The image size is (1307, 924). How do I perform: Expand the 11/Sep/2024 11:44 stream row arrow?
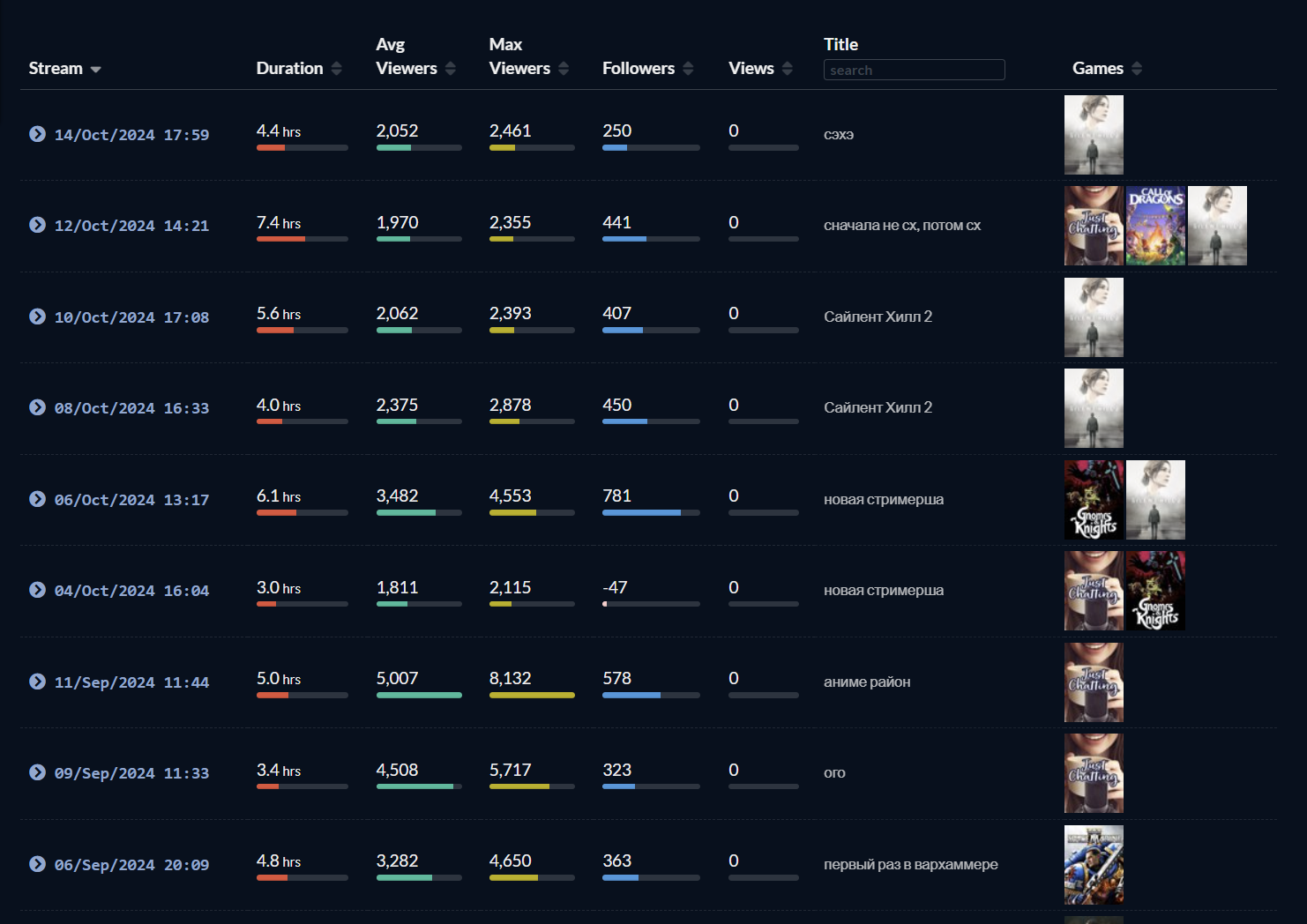[37, 682]
